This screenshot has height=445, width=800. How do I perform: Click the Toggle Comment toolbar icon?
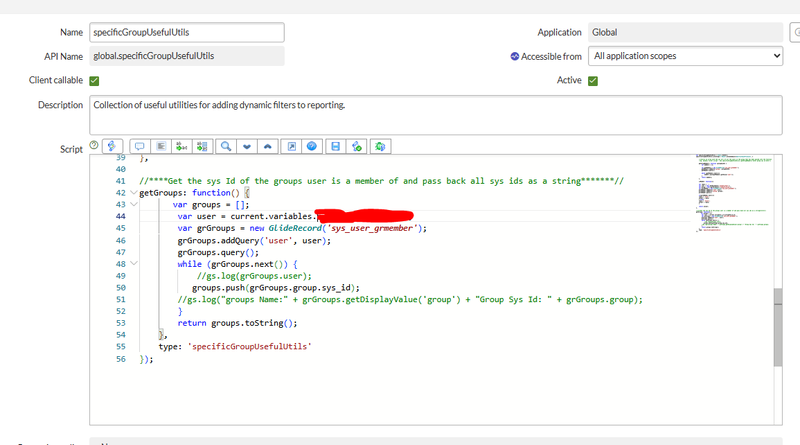click(x=139, y=146)
